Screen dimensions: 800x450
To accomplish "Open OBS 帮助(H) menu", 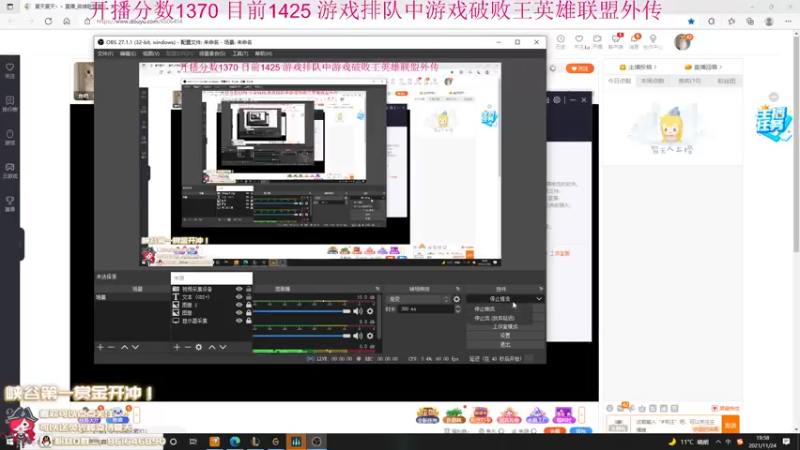I will (263, 54).
